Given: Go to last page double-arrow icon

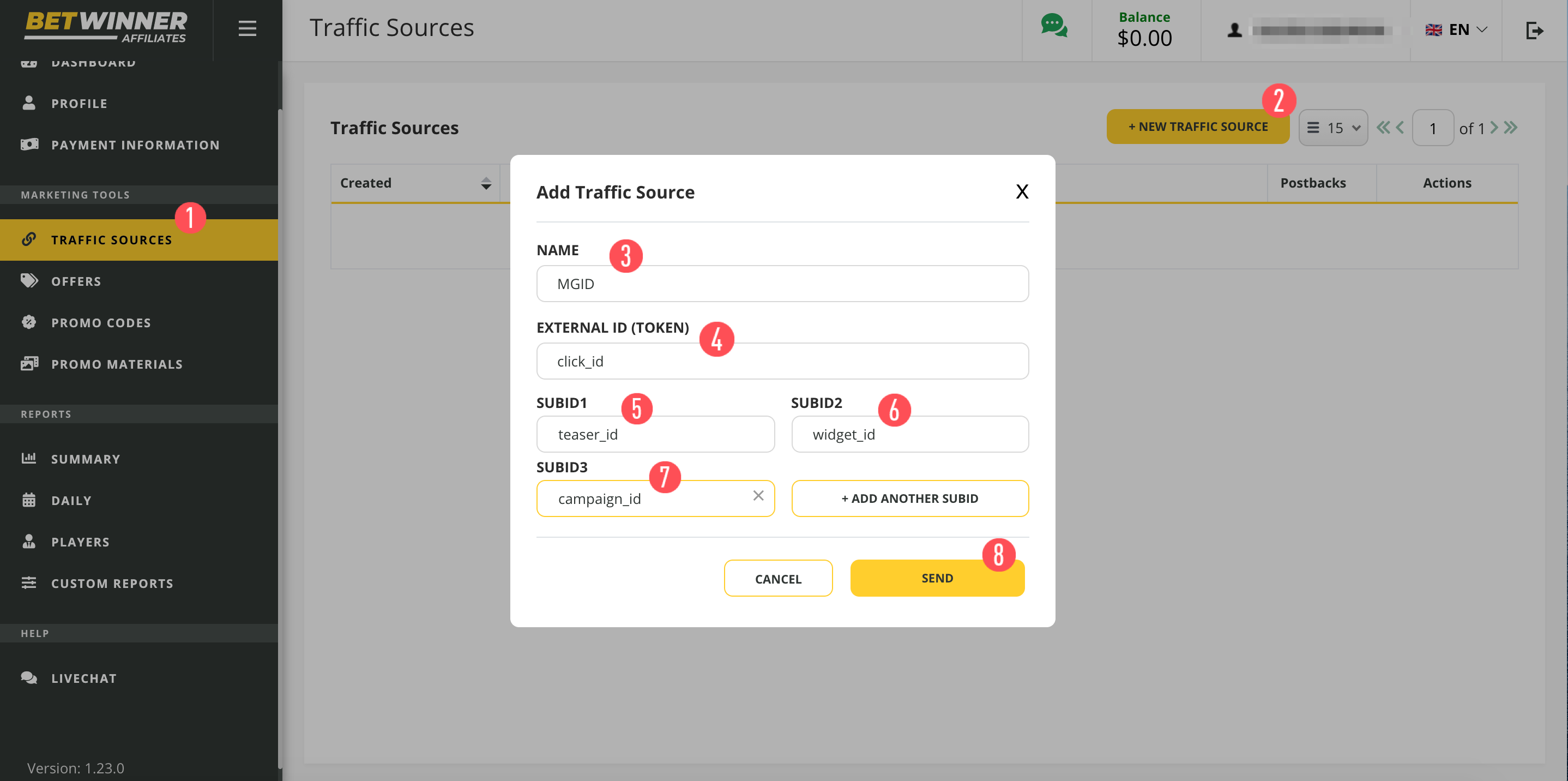Looking at the screenshot, I should pos(1511,128).
